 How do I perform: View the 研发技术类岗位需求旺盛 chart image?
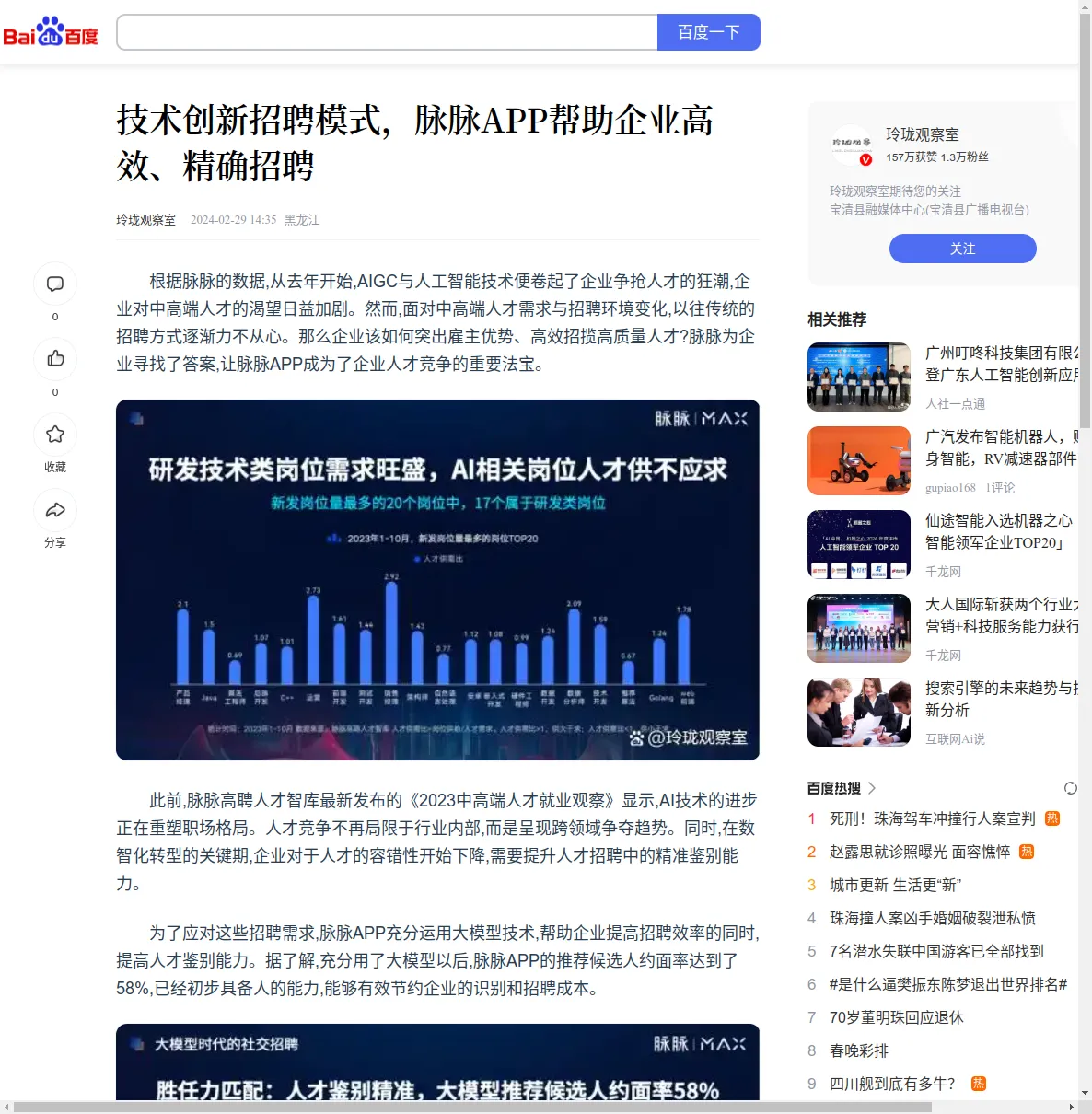[x=437, y=580]
